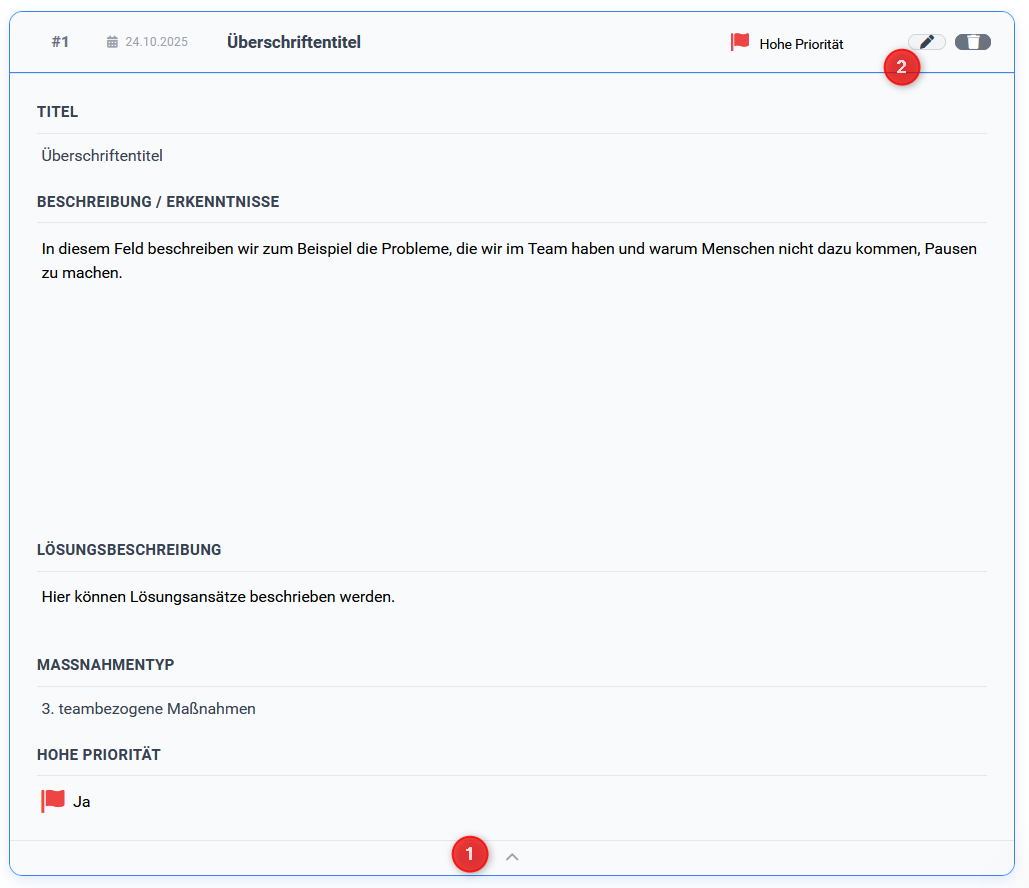Click the "MASSNAHMENTYP" section heading
1029x888 pixels.
tap(106, 665)
